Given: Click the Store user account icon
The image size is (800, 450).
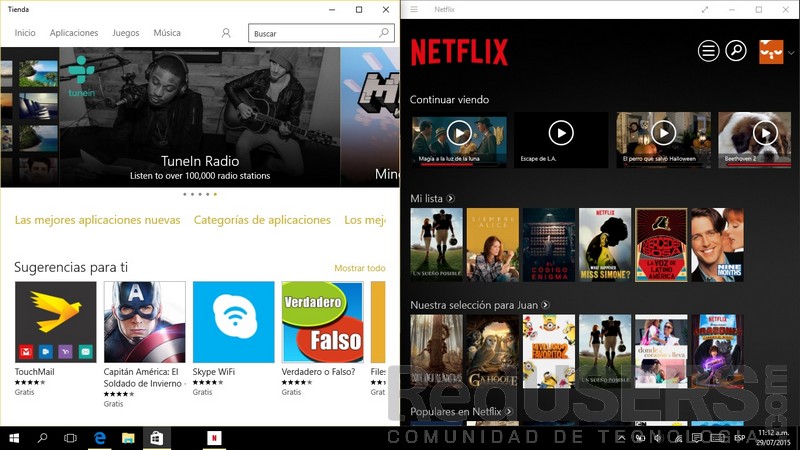Looking at the screenshot, I should pyautogui.click(x=226, y=33).
